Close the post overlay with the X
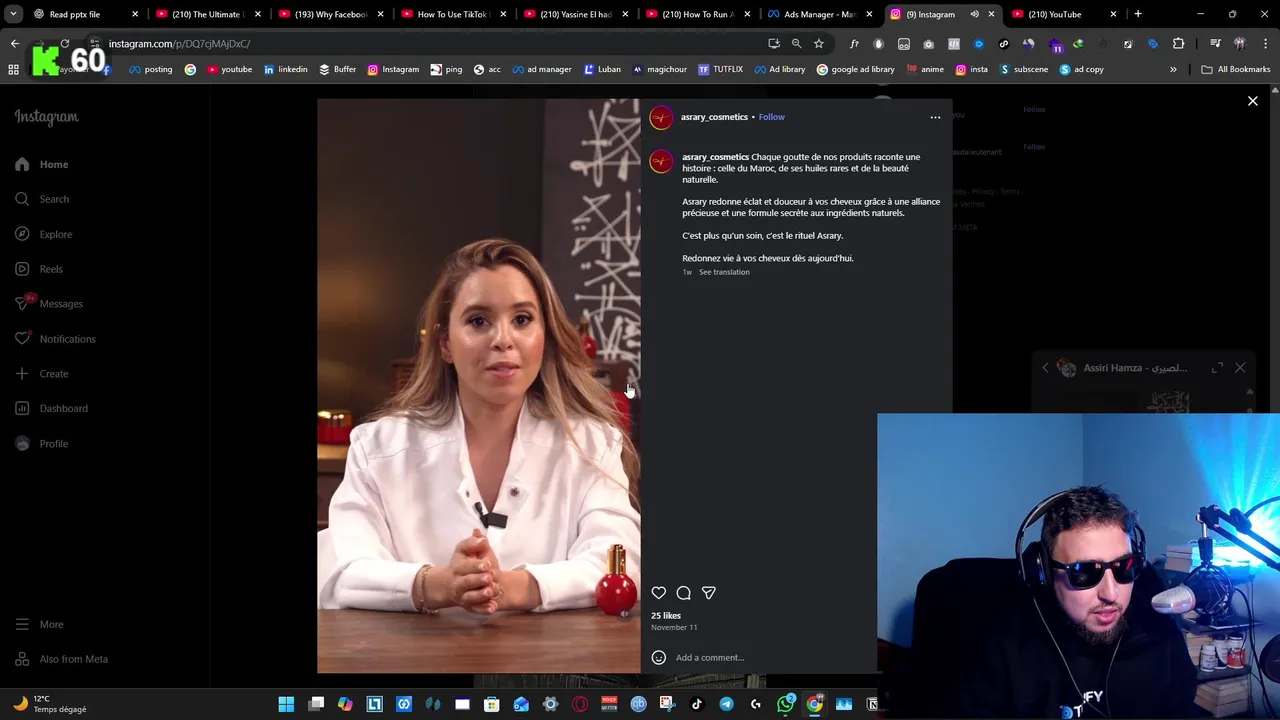The height and width of the screenshot is (720, 1280). (1252, 101)
